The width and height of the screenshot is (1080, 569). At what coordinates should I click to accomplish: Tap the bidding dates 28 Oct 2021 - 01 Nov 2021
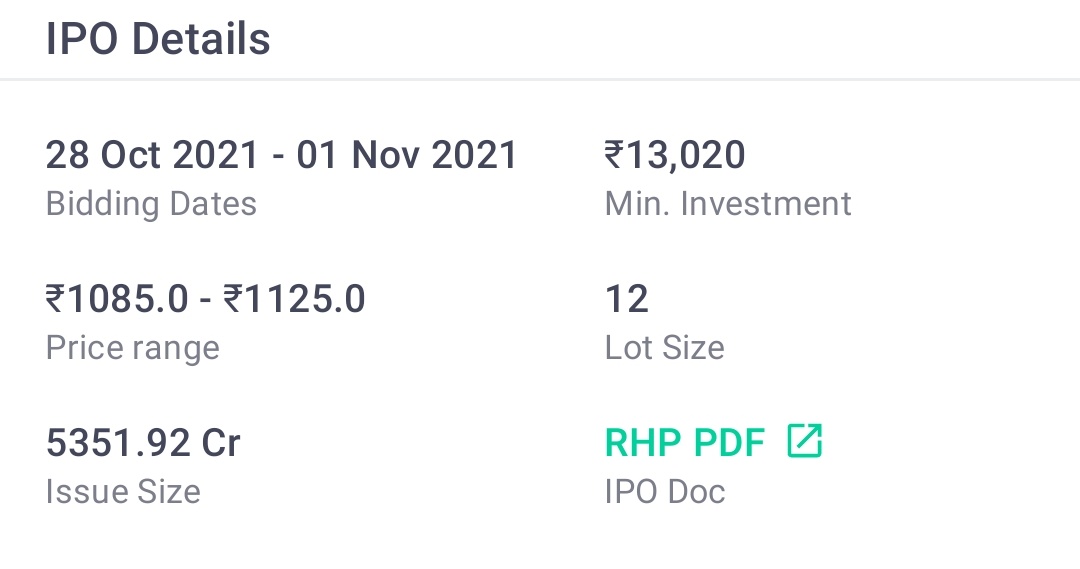[281, 154]
